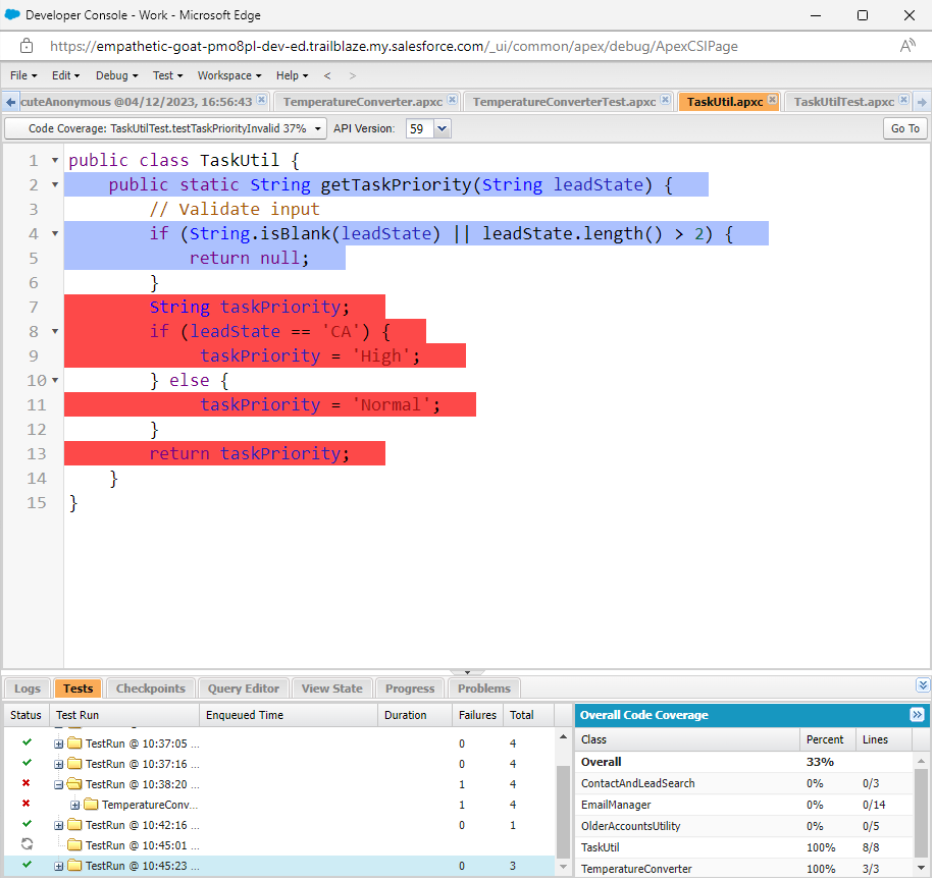Select the TemperatureConverter coverage row
932x878 pixels.
pos(744,868)
